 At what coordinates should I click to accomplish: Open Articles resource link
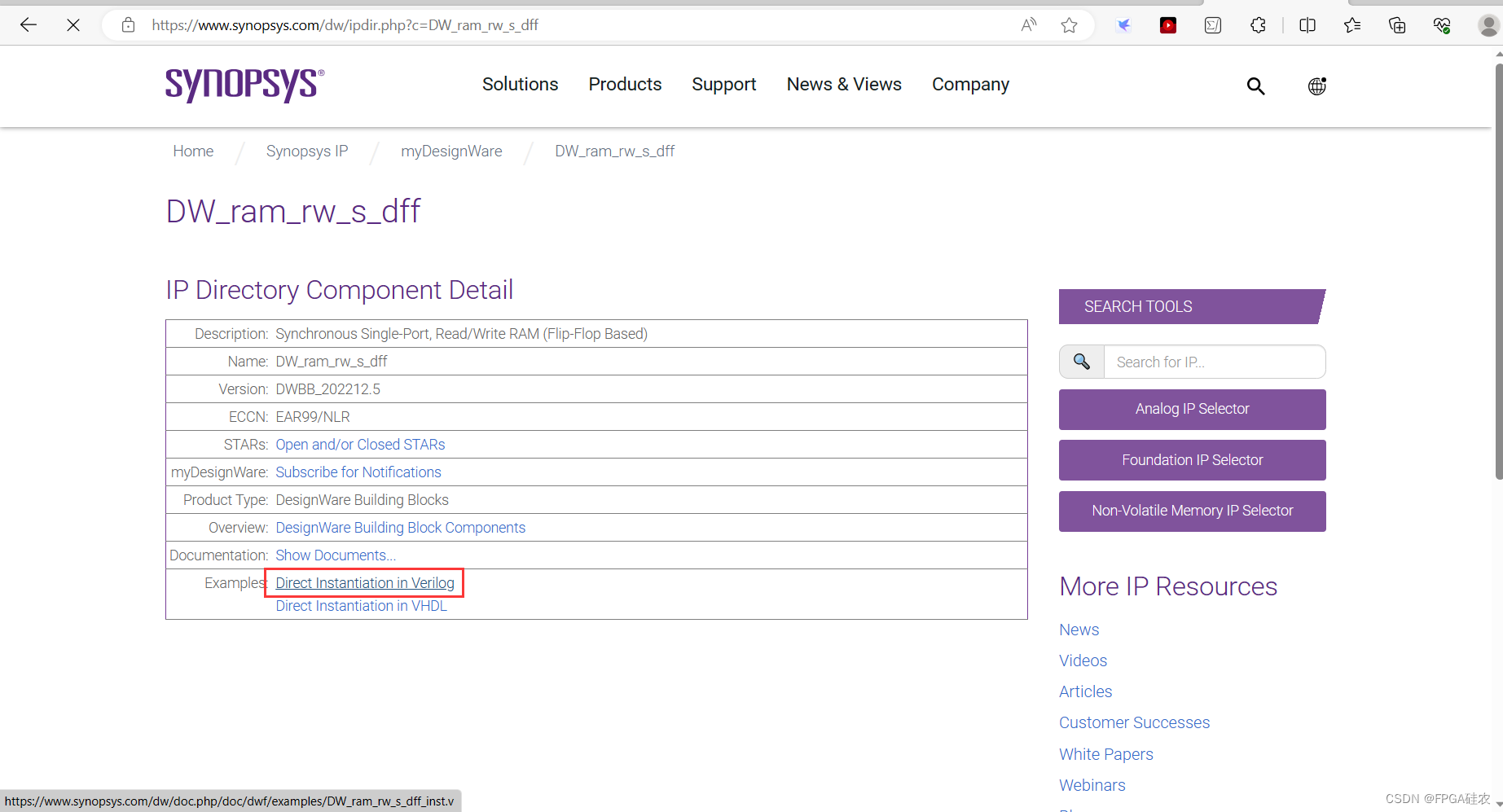[x=1085, y=691]
